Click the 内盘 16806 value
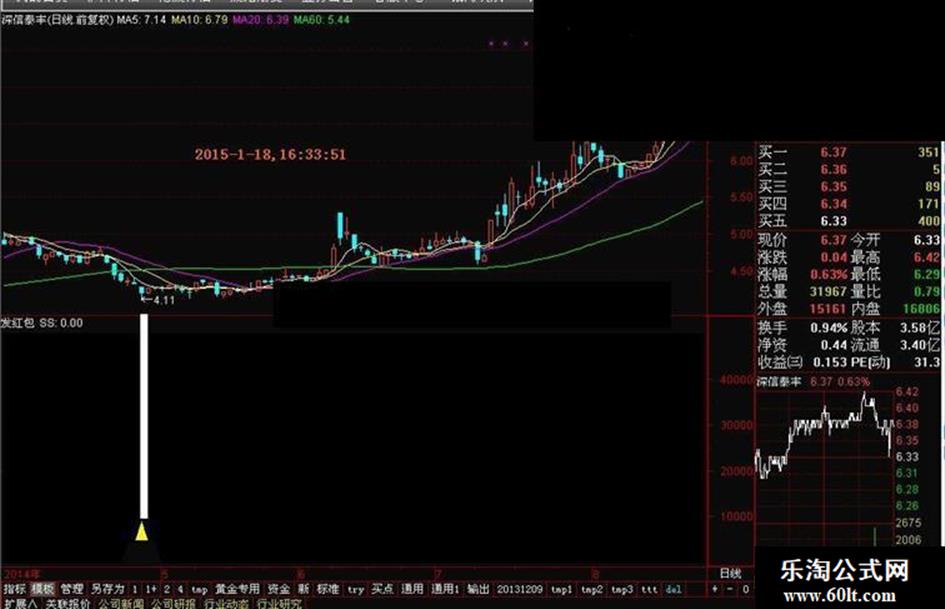This screenshot has width=945, height=609. 921,309
